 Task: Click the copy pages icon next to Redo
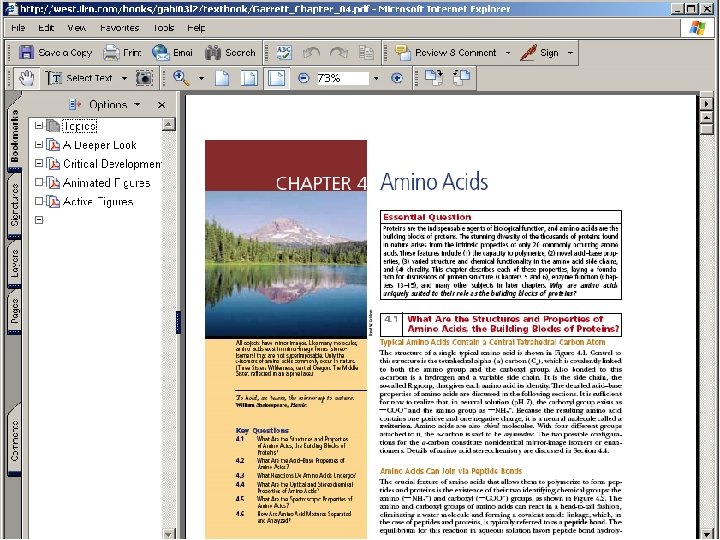(366, 53)
